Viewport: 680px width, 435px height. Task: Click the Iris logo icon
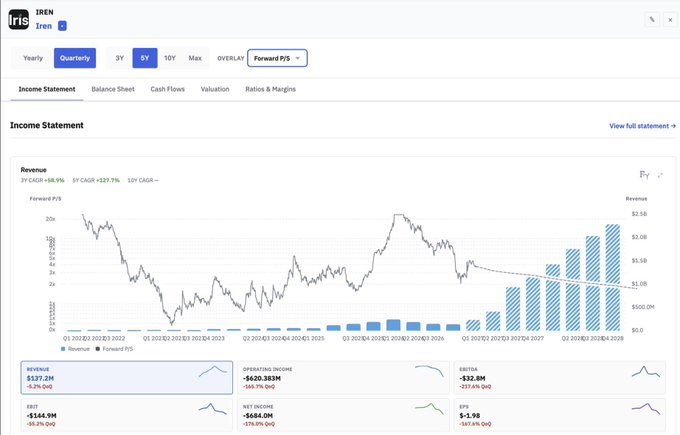tap(19, 20)
